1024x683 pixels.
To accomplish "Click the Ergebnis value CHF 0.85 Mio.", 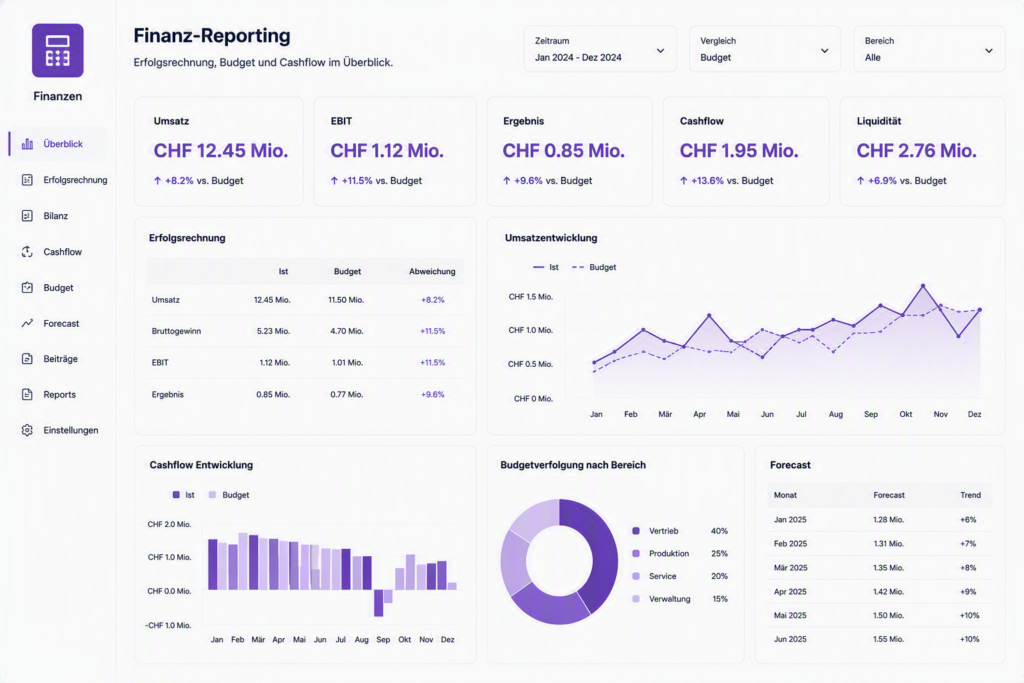I will click(x=564, y=151).
